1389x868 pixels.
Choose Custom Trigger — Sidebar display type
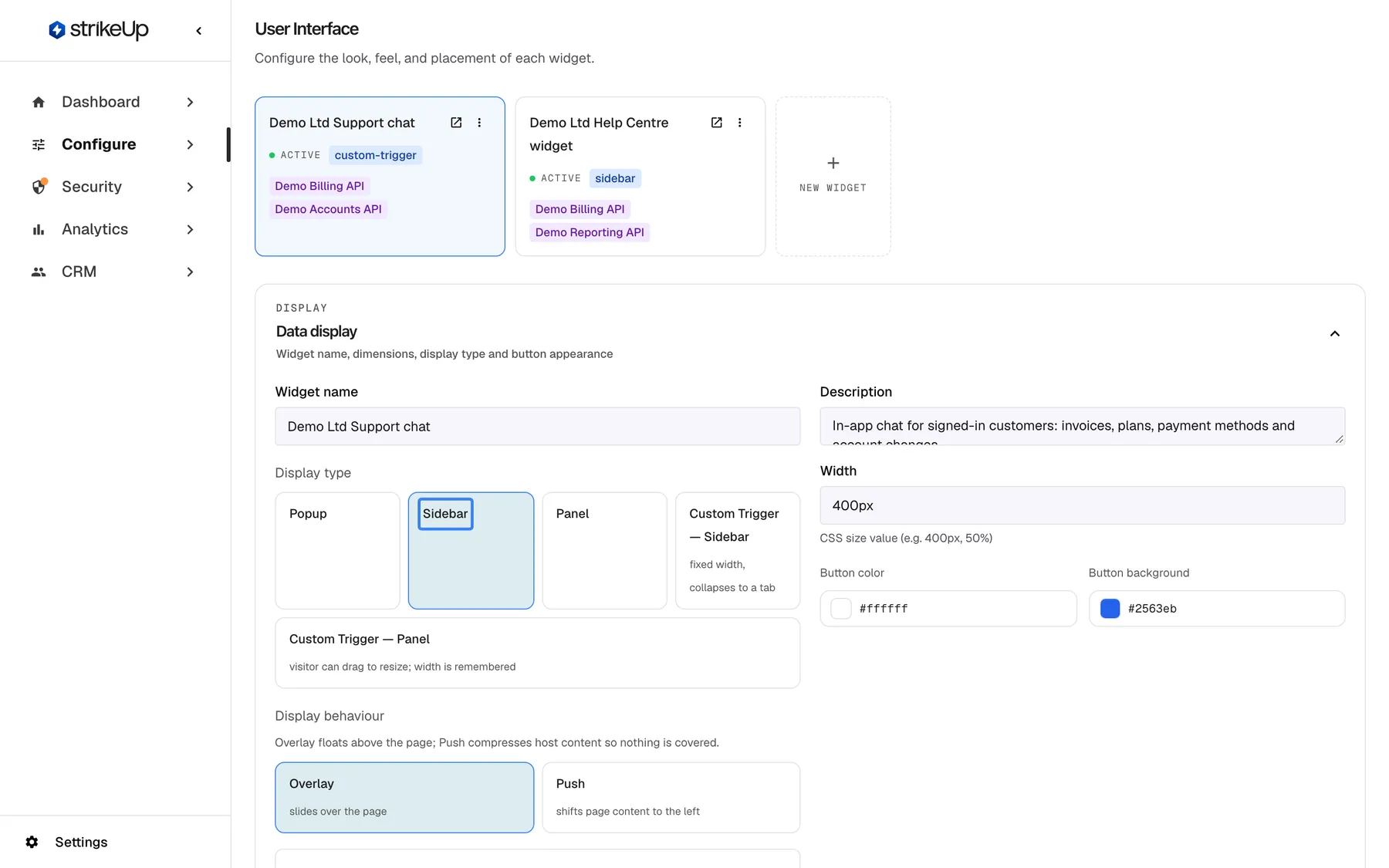738,551
